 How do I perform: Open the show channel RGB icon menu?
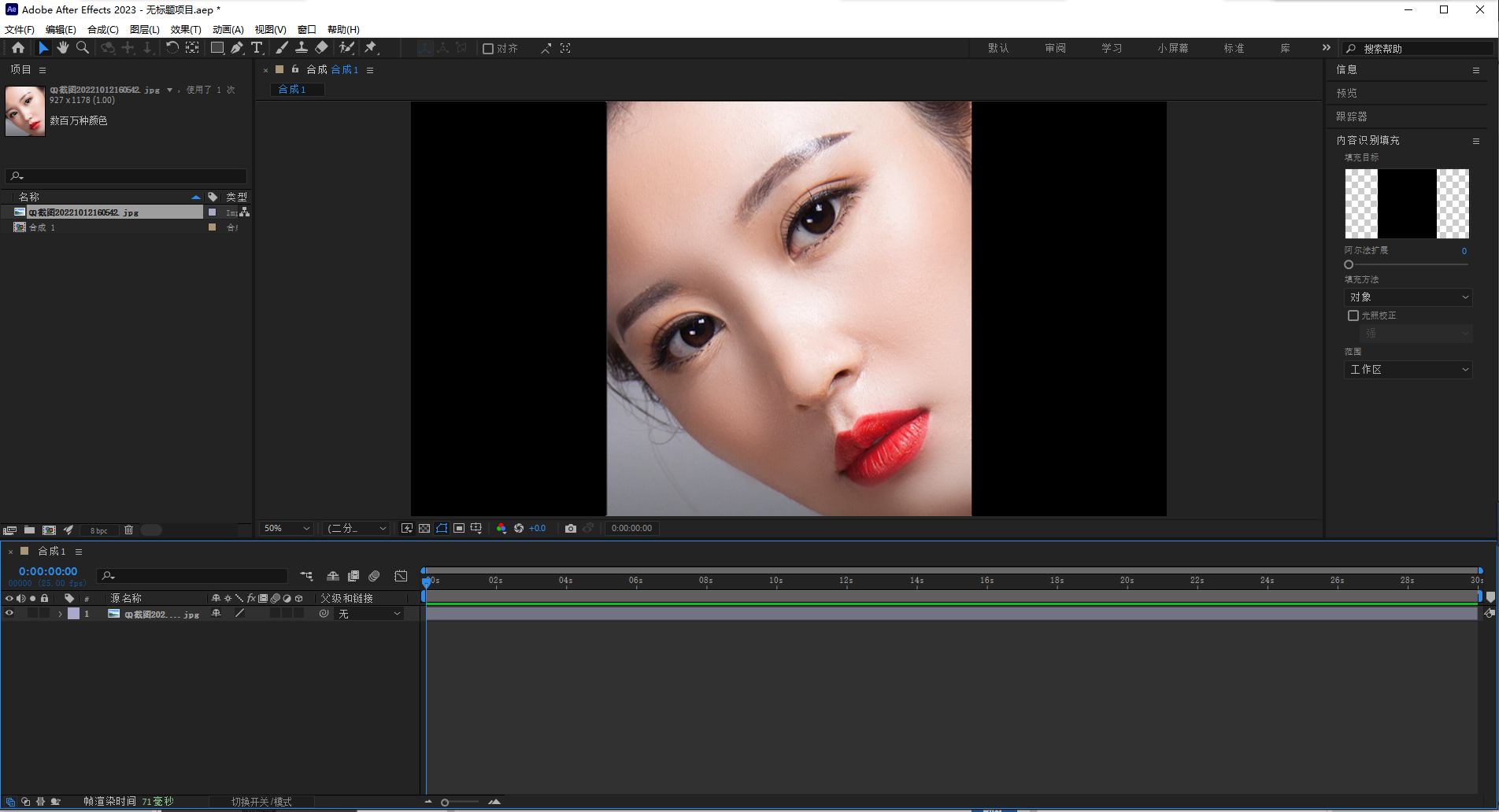502,528
